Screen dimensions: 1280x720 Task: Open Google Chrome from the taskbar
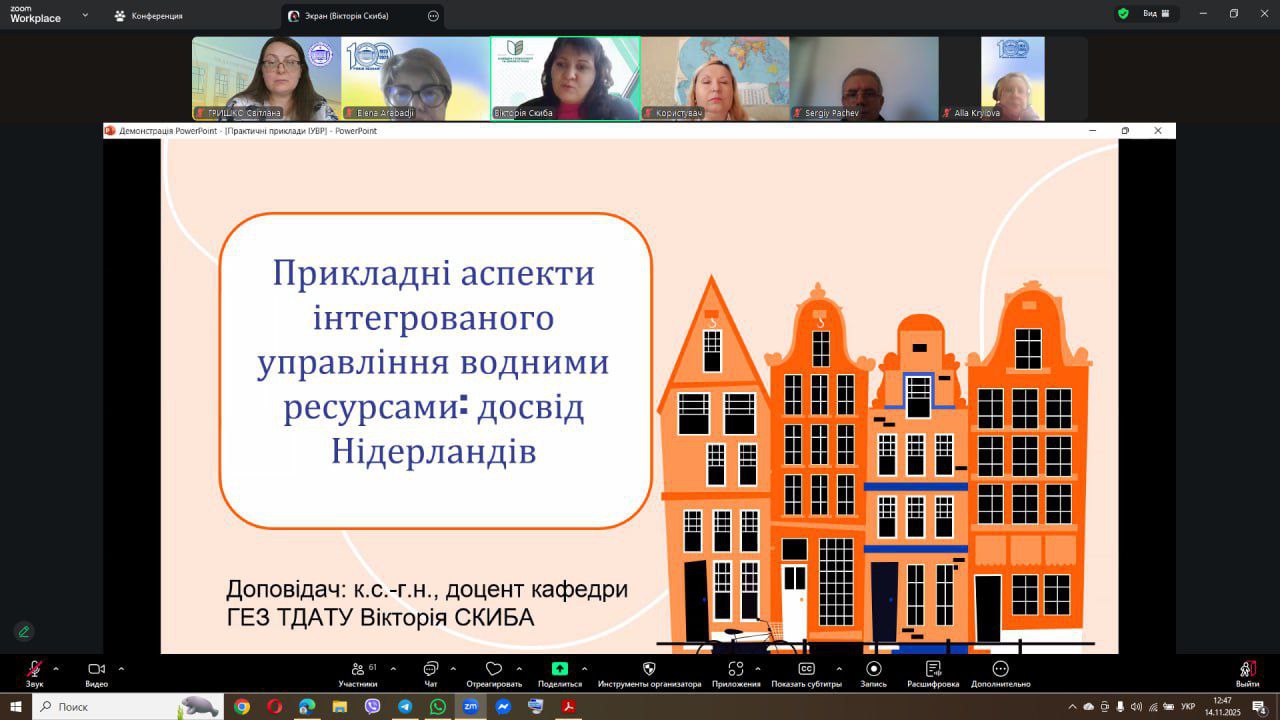[242, 706]
